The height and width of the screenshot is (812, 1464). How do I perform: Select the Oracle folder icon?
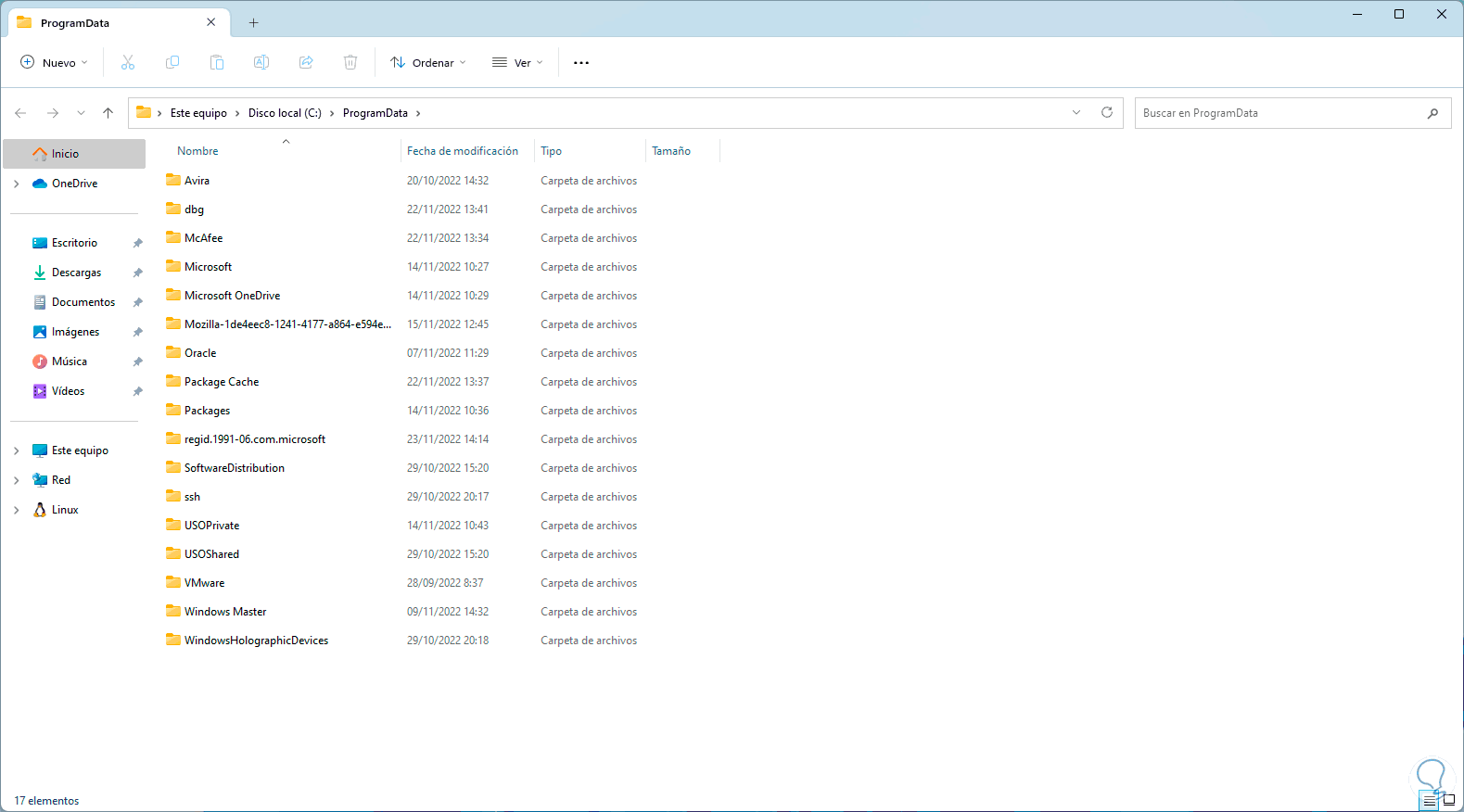click(173, 352)
